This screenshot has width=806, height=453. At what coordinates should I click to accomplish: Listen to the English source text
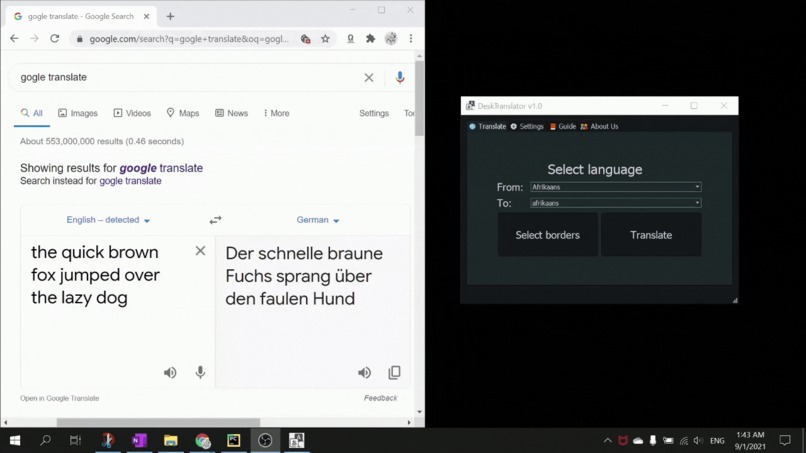click(x=170, y=372)
